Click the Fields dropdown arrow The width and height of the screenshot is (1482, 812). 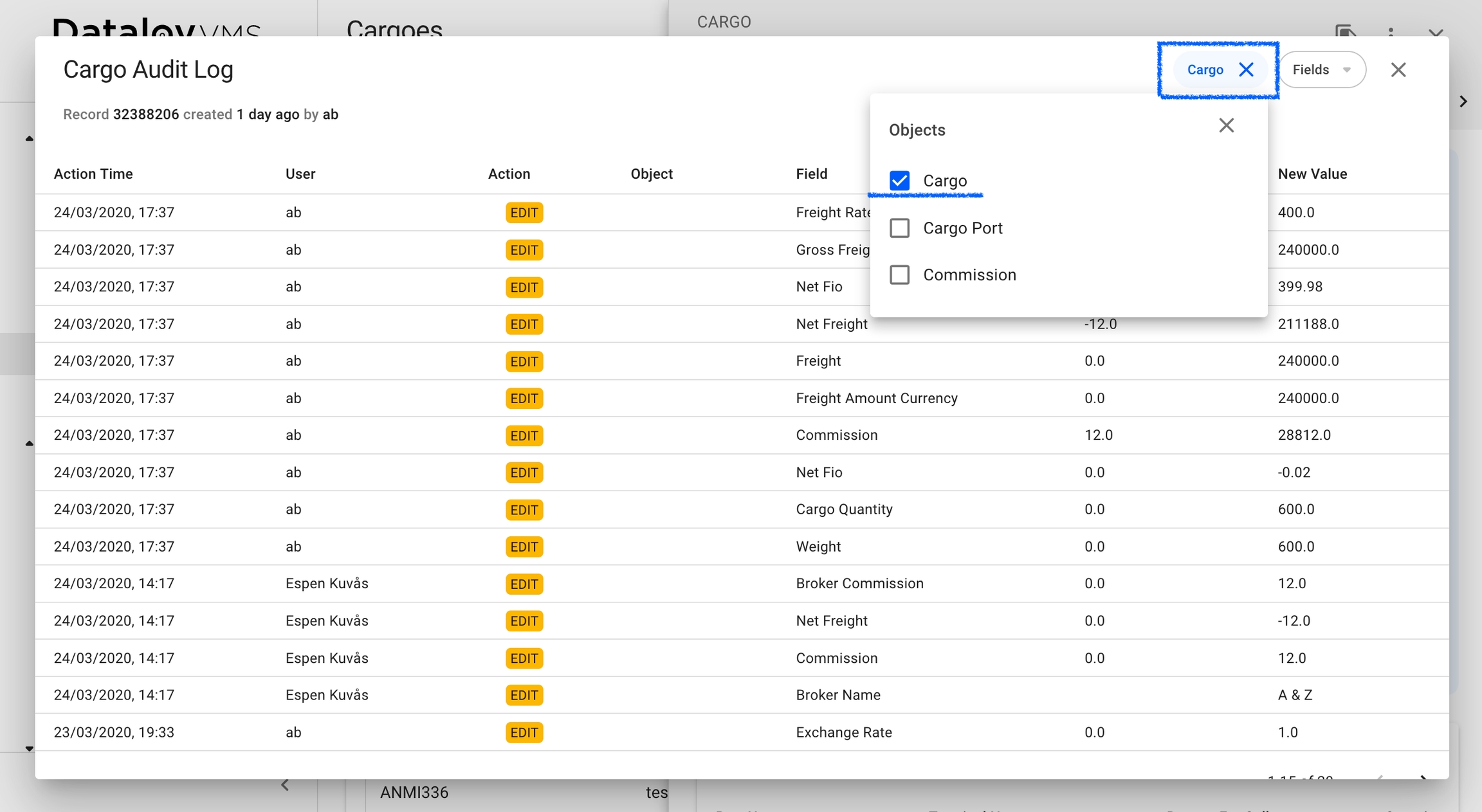1346,69
